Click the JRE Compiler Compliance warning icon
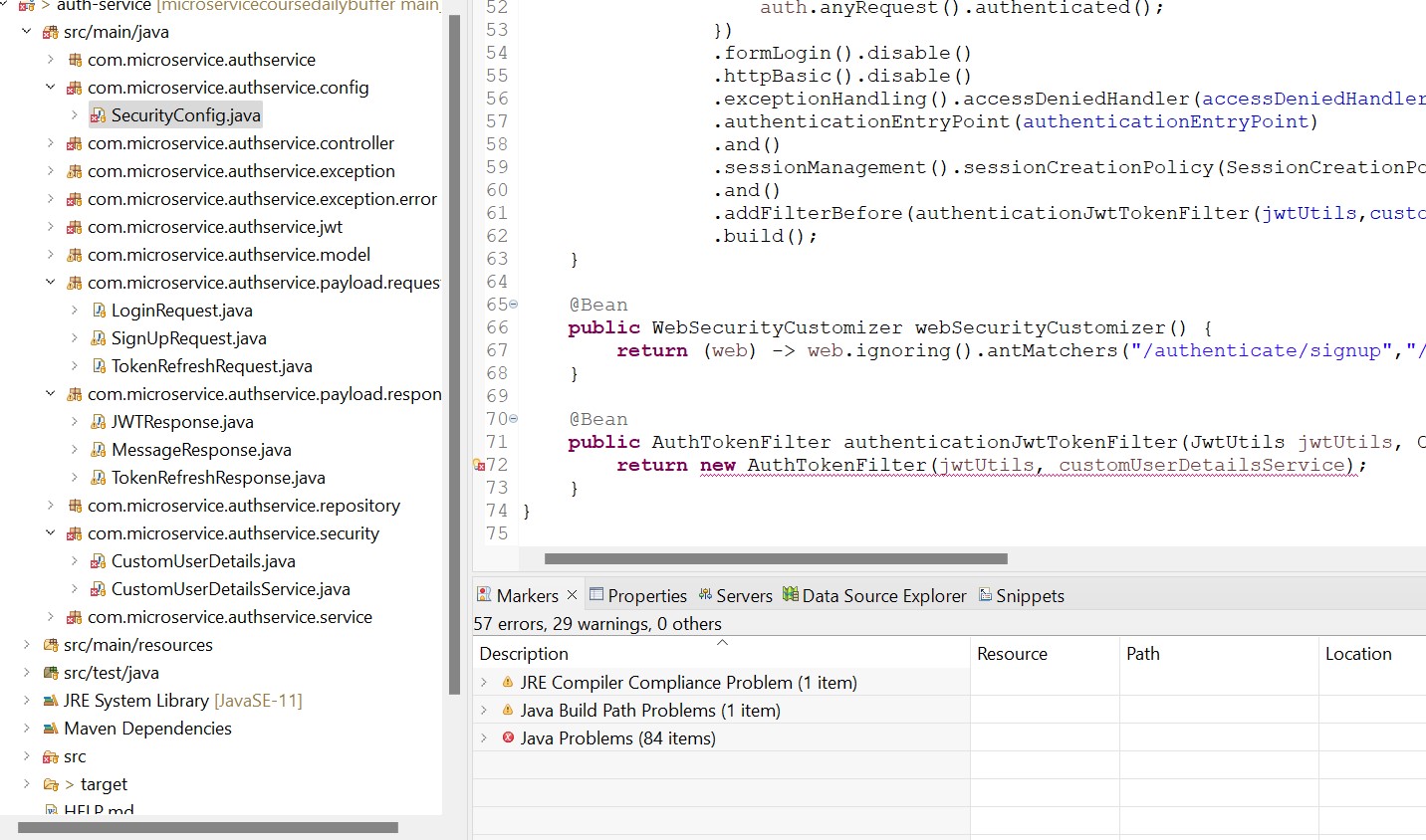This screenshot has height=840, width=1426. tap(508, 682)
